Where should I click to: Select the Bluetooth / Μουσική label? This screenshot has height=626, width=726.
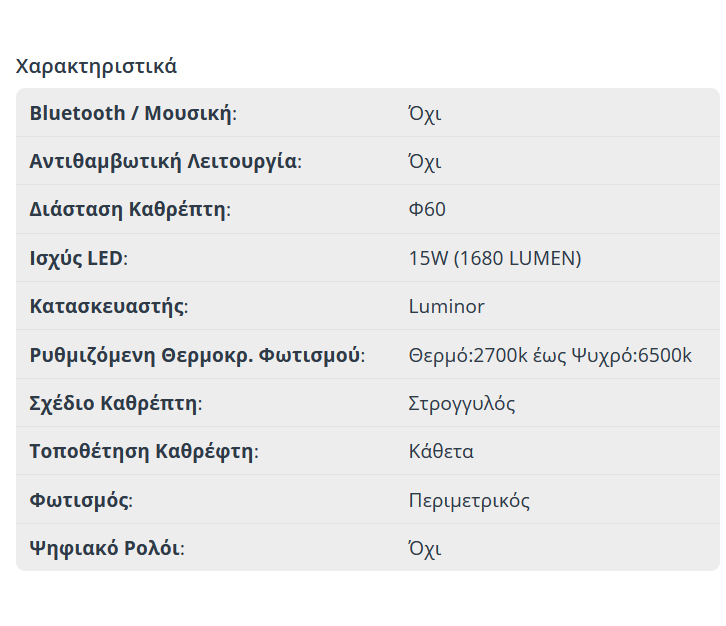pyautogui.click(x=133, y=113)
